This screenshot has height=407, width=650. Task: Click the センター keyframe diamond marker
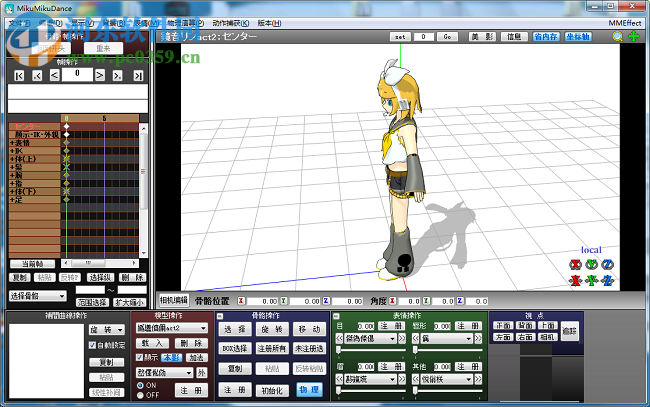(66, 126)
